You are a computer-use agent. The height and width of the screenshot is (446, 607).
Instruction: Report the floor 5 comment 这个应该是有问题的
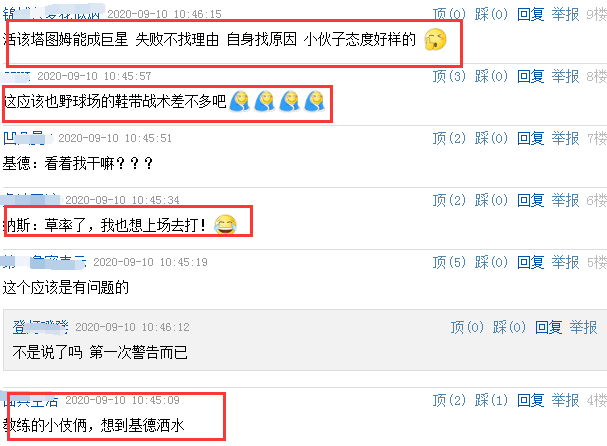point(565,262)
